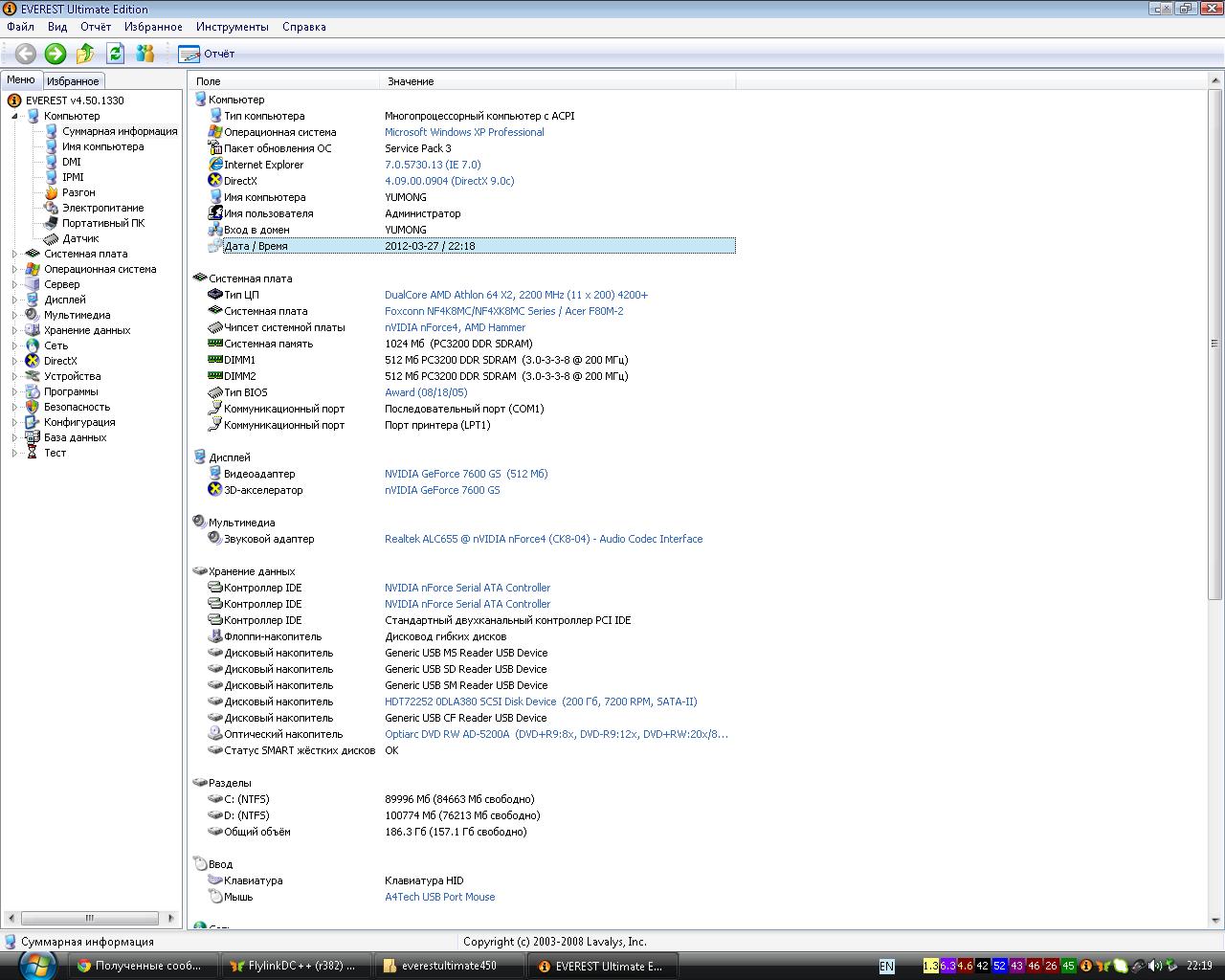Open the Инструменты menu
This screenshot has width=1225, height=980.
(x=233, y=27)
